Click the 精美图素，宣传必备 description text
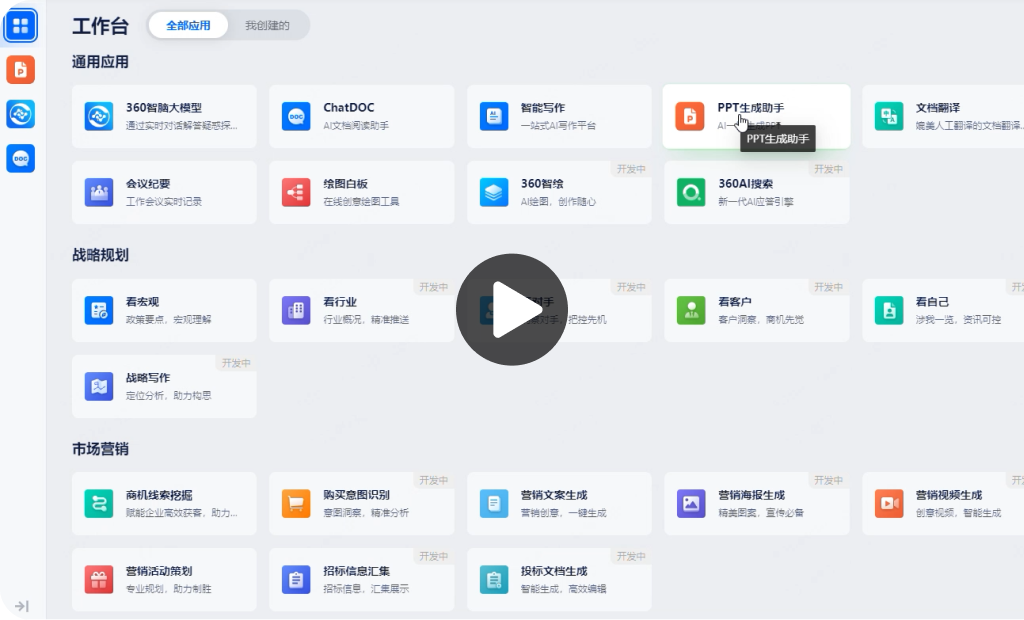Screen dimensions: 1024x620 point(761,513)
